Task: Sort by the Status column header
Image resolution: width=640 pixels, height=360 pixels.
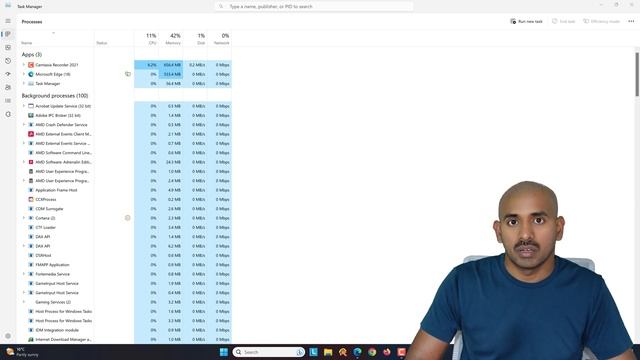Action: tap(114, 39)
